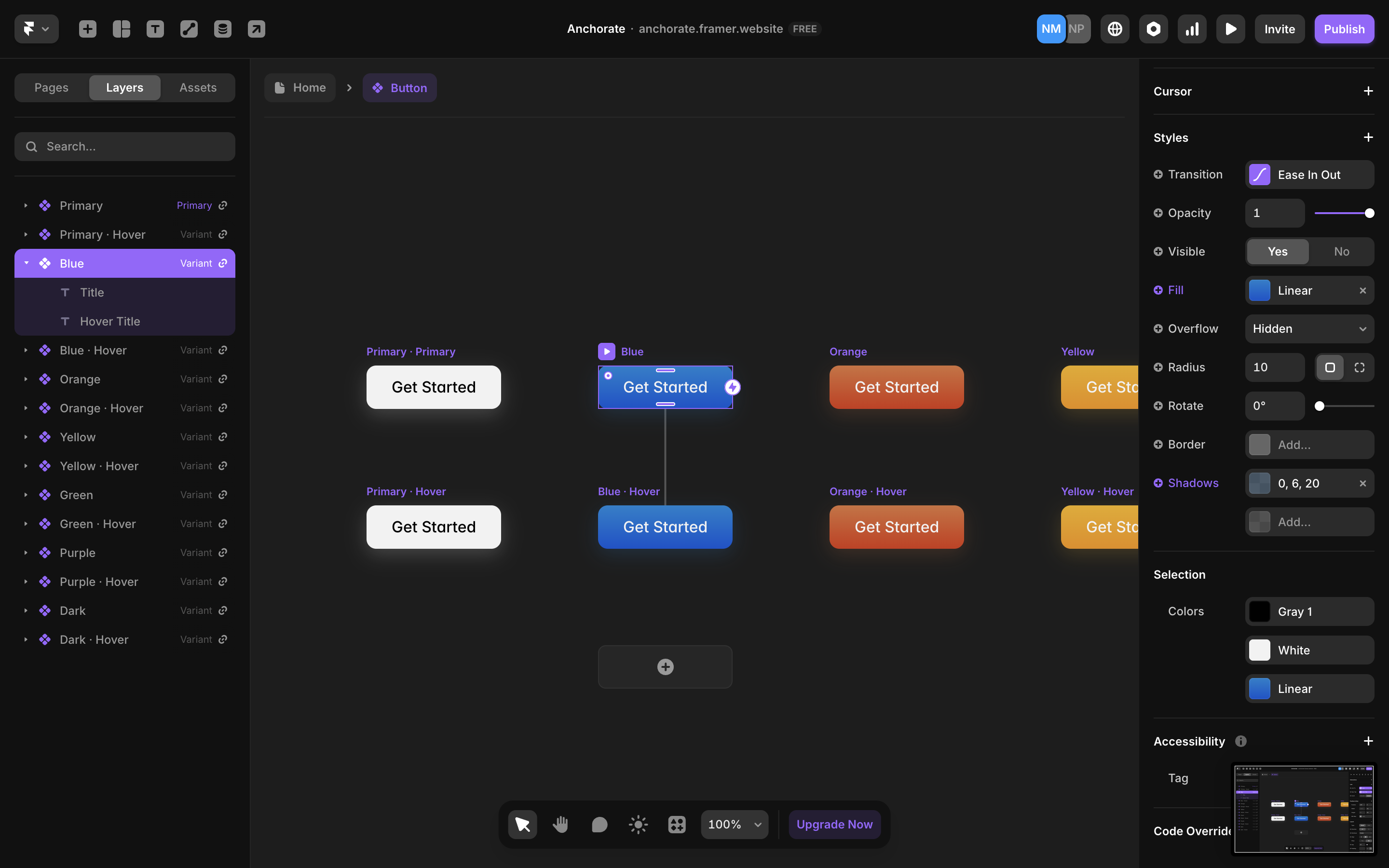Toggle light mode sun icon
The height and width of the screenshot is (868, 1389).
pyautogui.click(x=638, y=825)
